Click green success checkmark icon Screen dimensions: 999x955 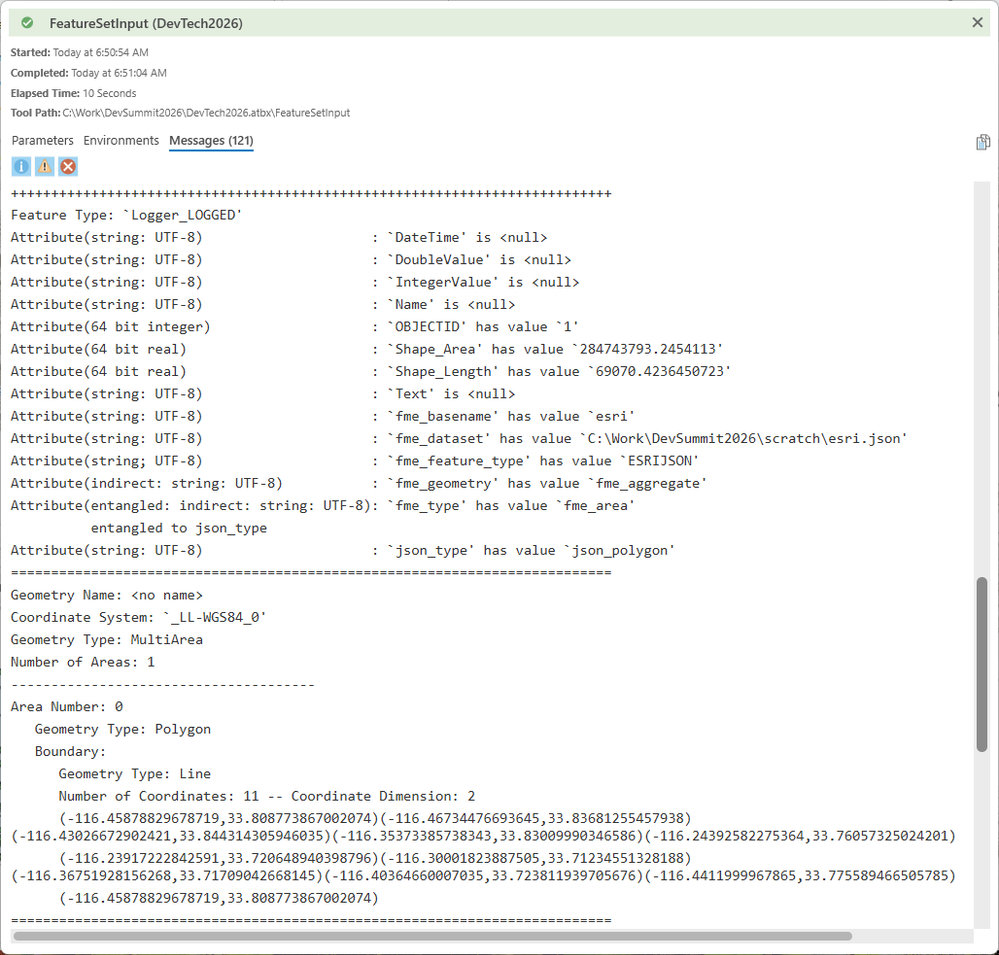(x=27, y=23)
